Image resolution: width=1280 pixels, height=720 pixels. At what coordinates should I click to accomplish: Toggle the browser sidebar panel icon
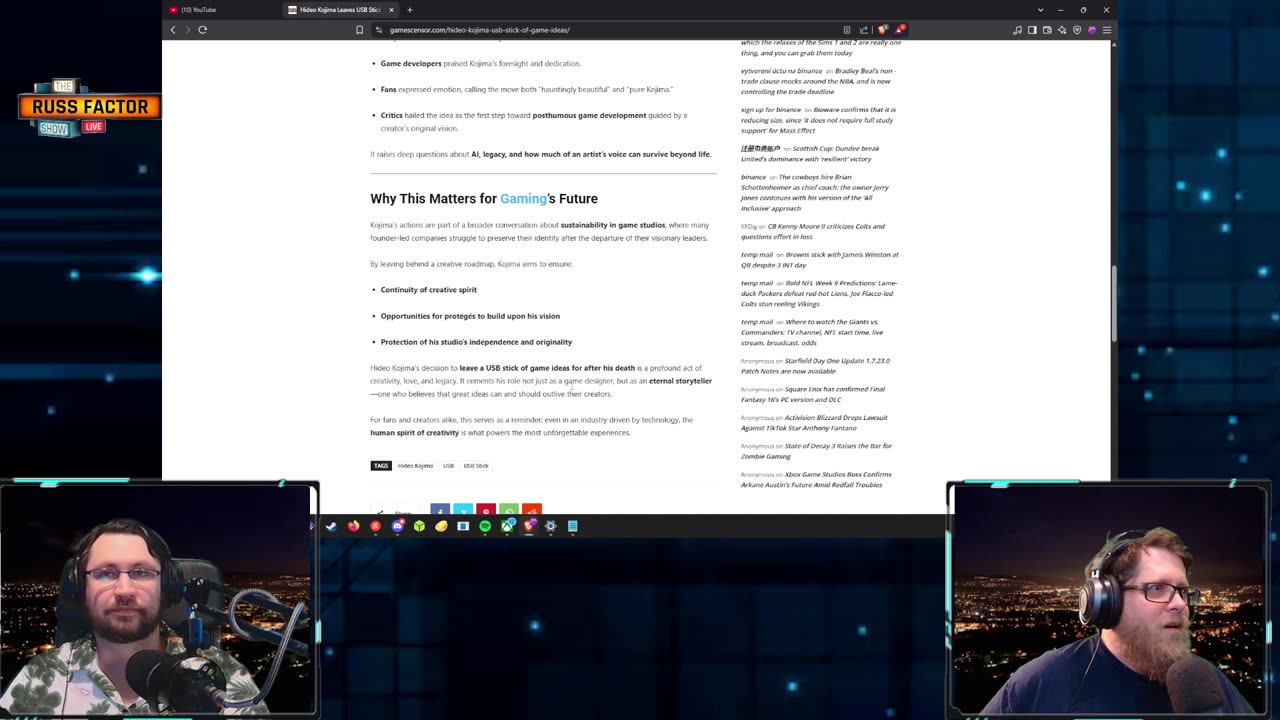pyautogui.click(x=1032, y=30)
